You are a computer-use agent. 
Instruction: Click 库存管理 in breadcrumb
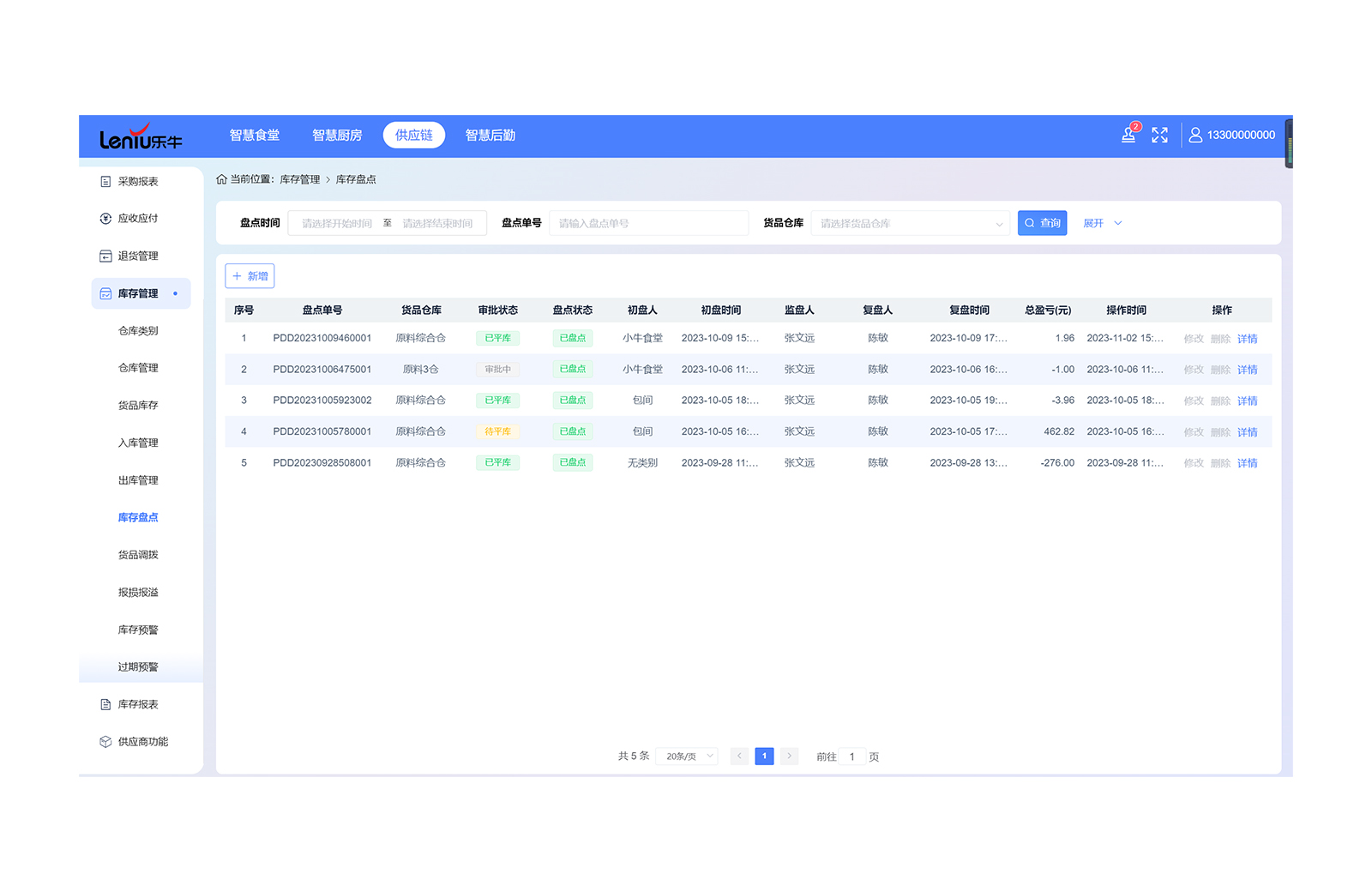300,179
